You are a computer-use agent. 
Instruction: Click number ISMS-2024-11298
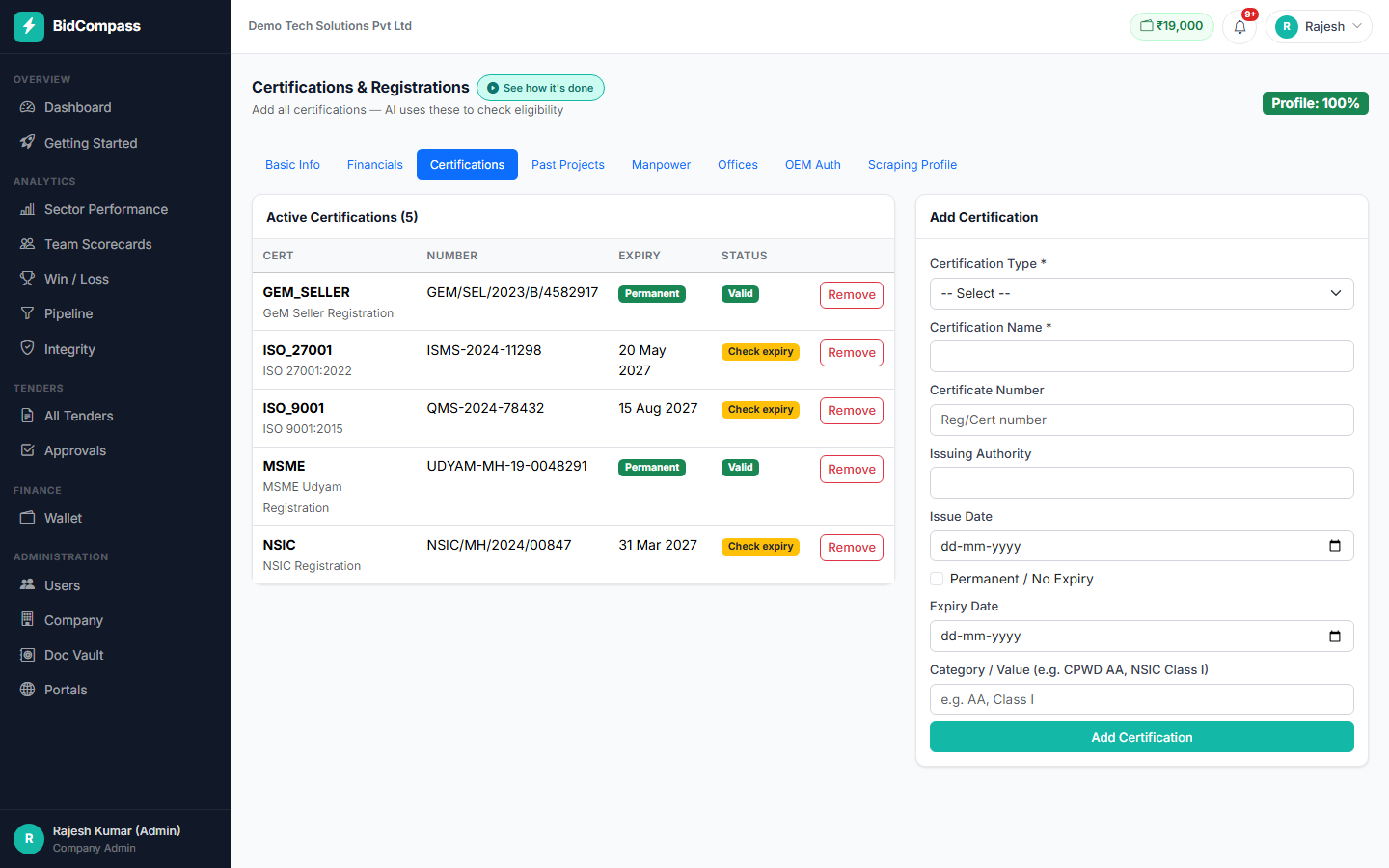point(484,350)
